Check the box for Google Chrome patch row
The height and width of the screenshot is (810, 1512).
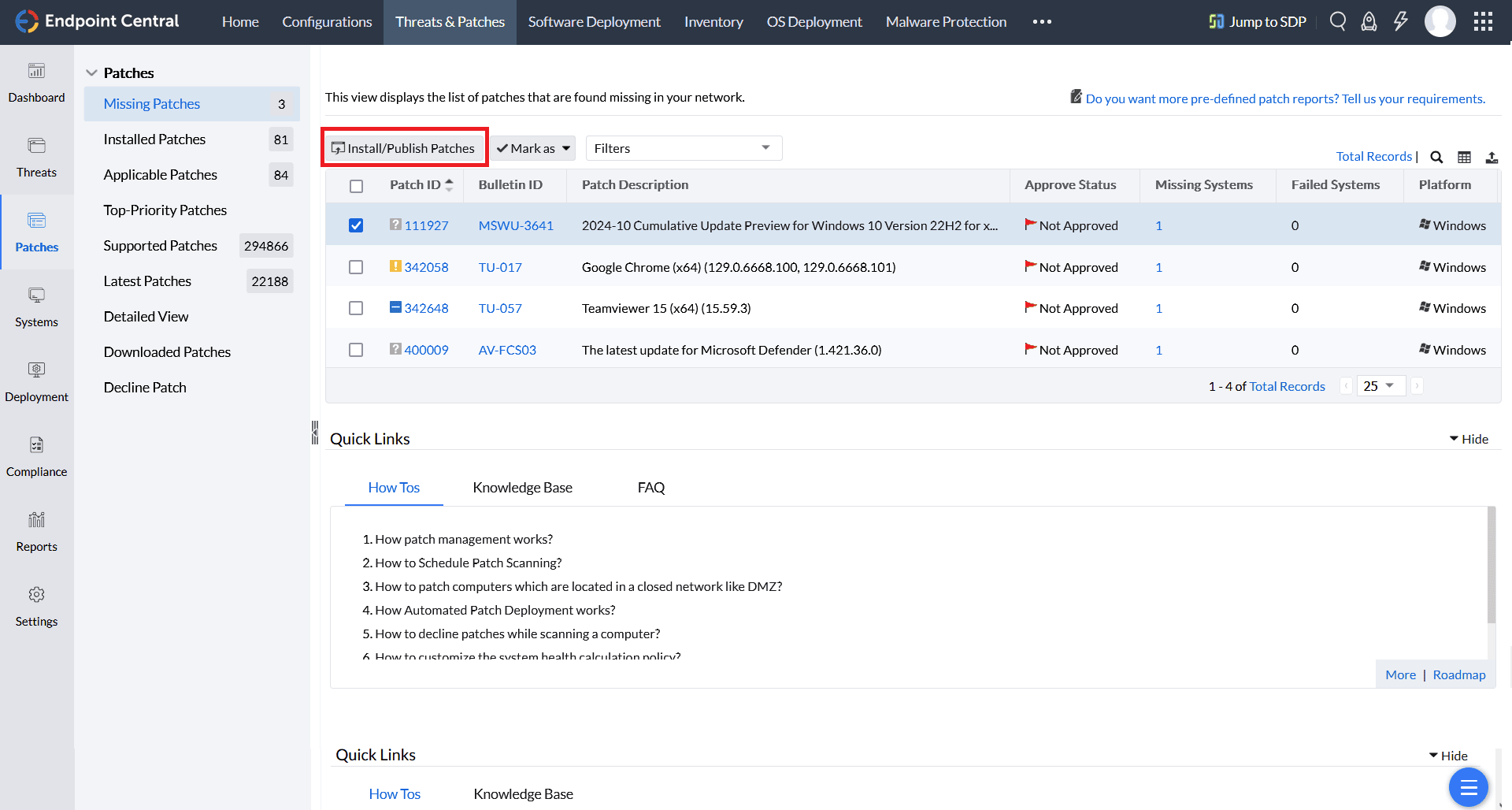coord(356,267)
